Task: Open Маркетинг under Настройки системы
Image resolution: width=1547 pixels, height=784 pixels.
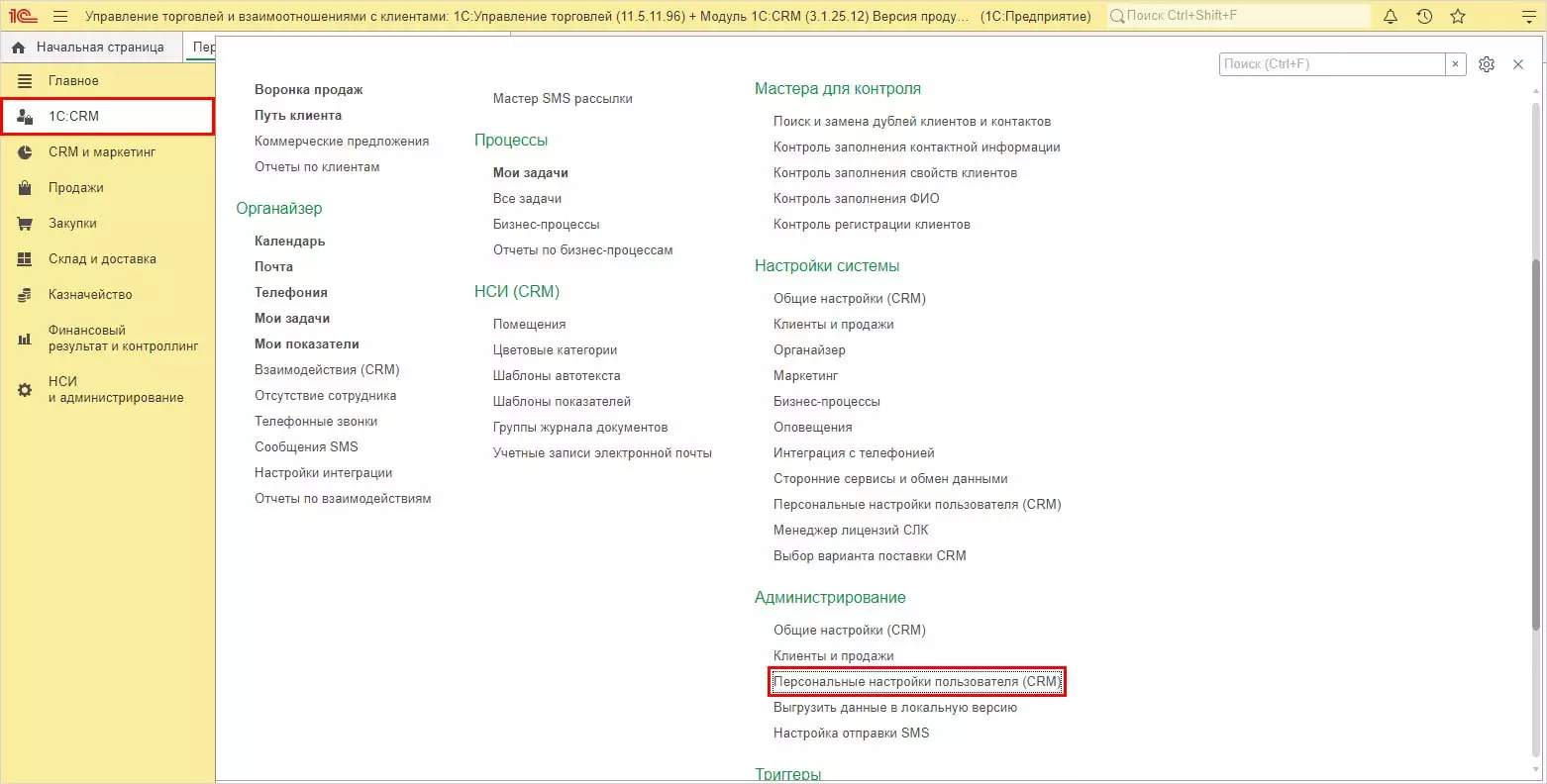Action: point(806,376)
